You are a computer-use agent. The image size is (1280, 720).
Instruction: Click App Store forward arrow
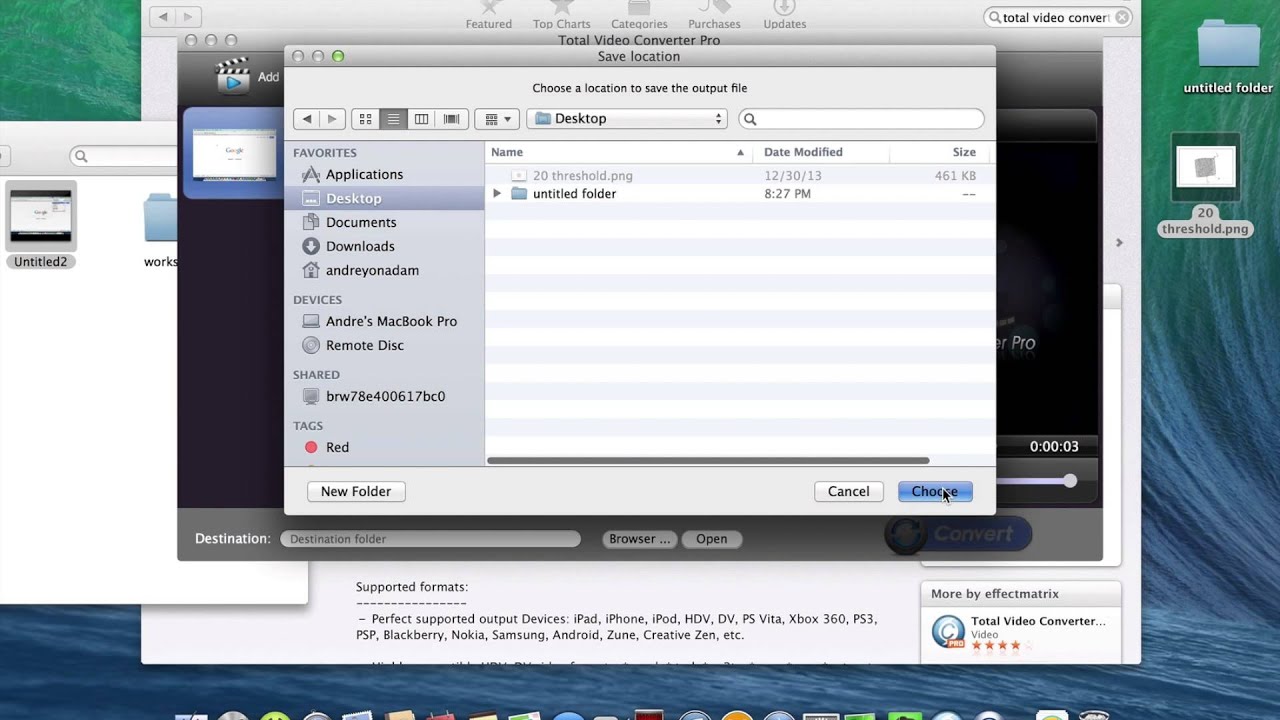[x=188, y=17]
